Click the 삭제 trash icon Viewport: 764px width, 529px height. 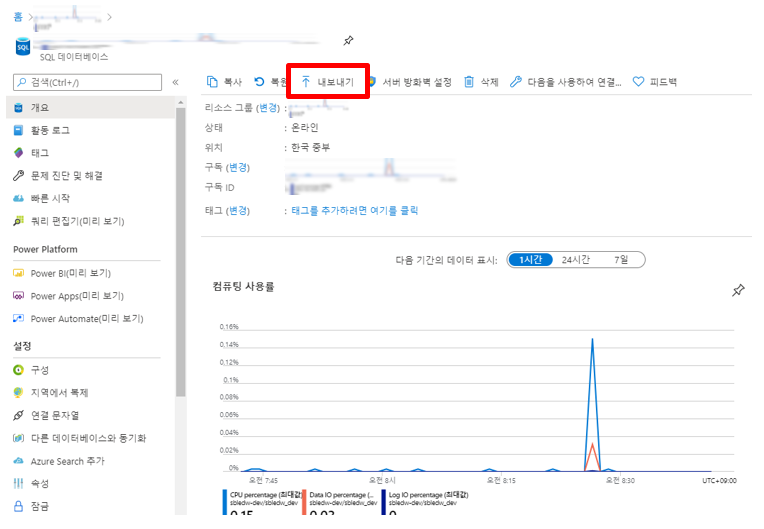469,82
